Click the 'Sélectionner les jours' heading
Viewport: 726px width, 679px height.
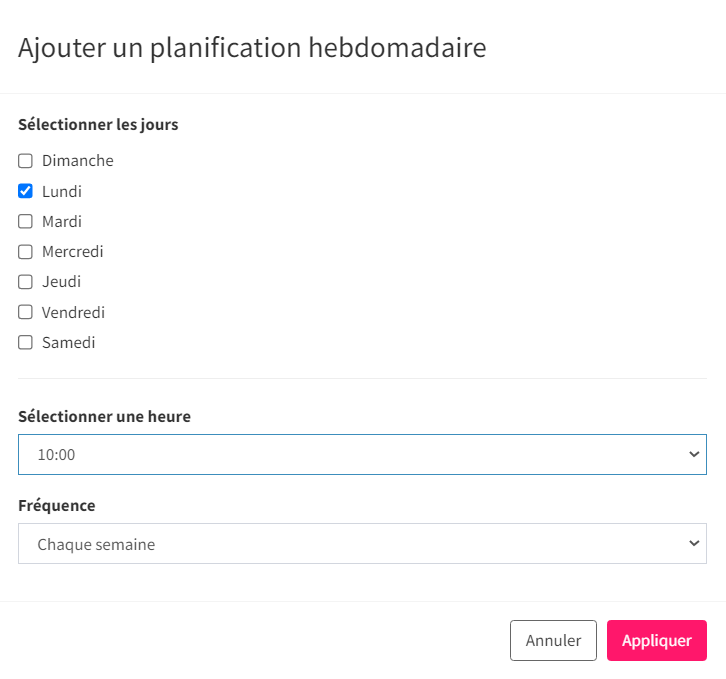coord(98,125)
